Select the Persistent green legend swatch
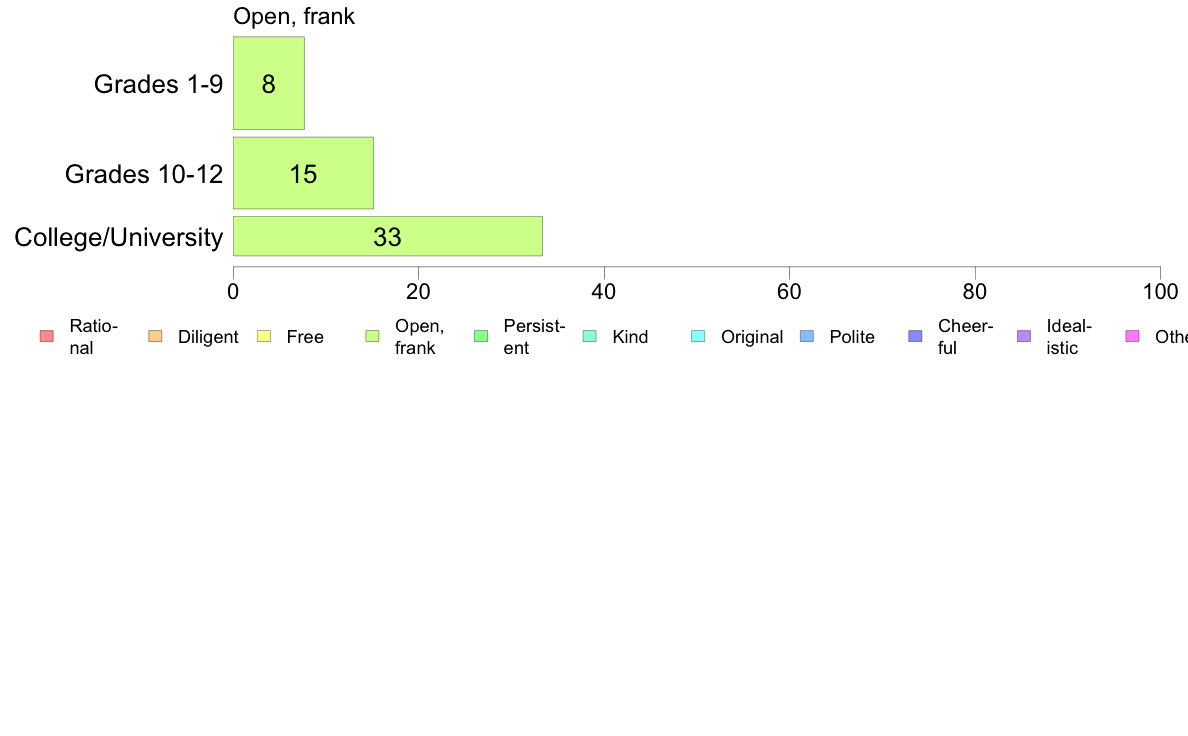1188x736 pixels. (481, 337)
